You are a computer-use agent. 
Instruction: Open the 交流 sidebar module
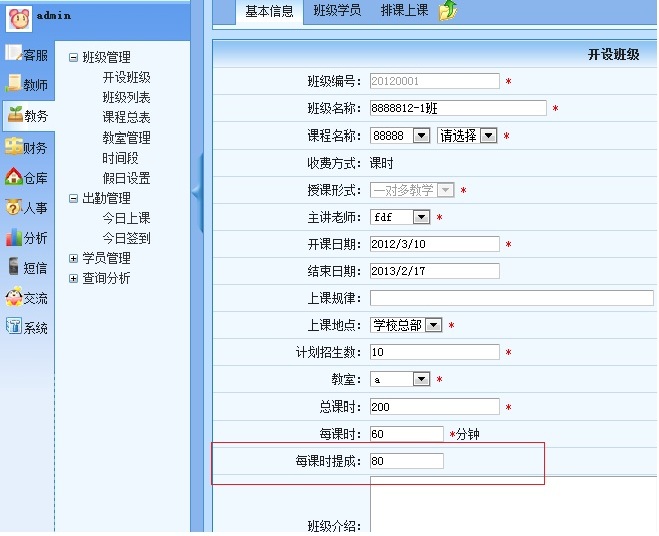pyautogui.click(x=27, y=298)
